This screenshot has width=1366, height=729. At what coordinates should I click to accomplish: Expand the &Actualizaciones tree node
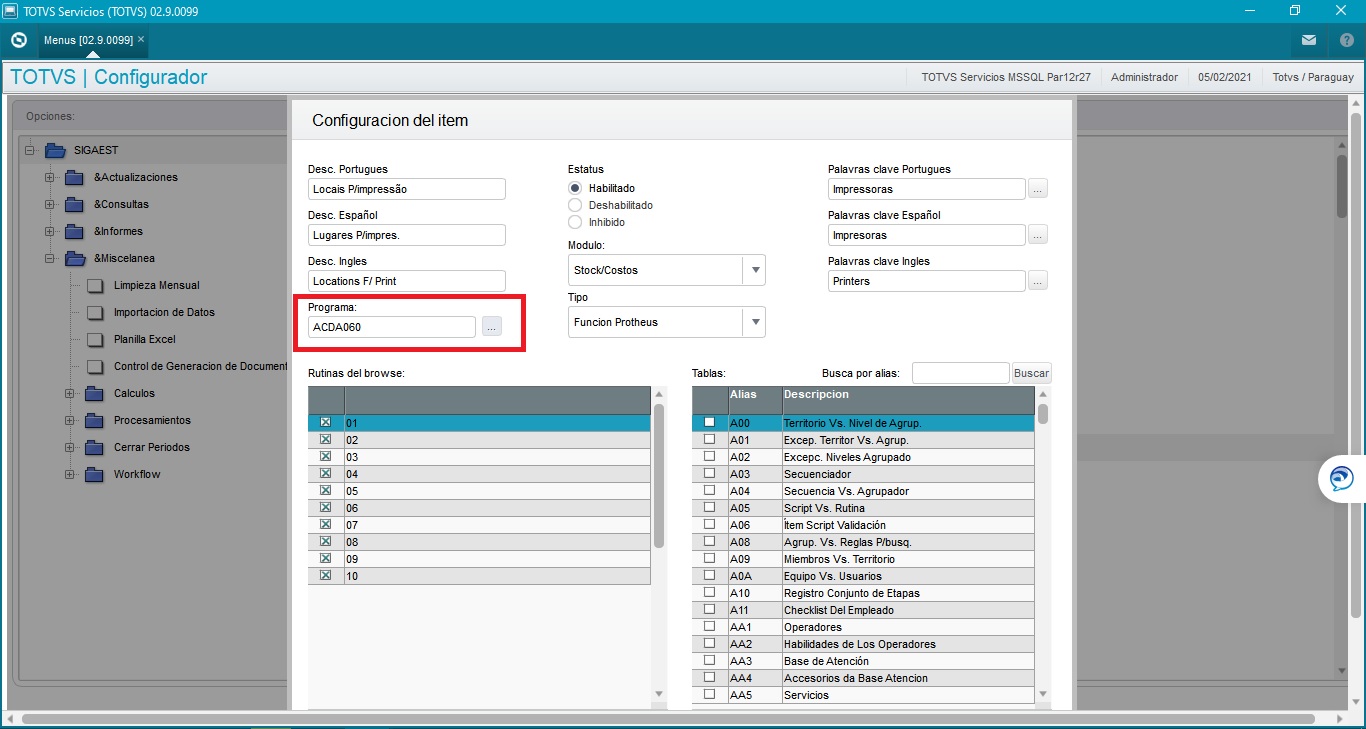(50, 178)
